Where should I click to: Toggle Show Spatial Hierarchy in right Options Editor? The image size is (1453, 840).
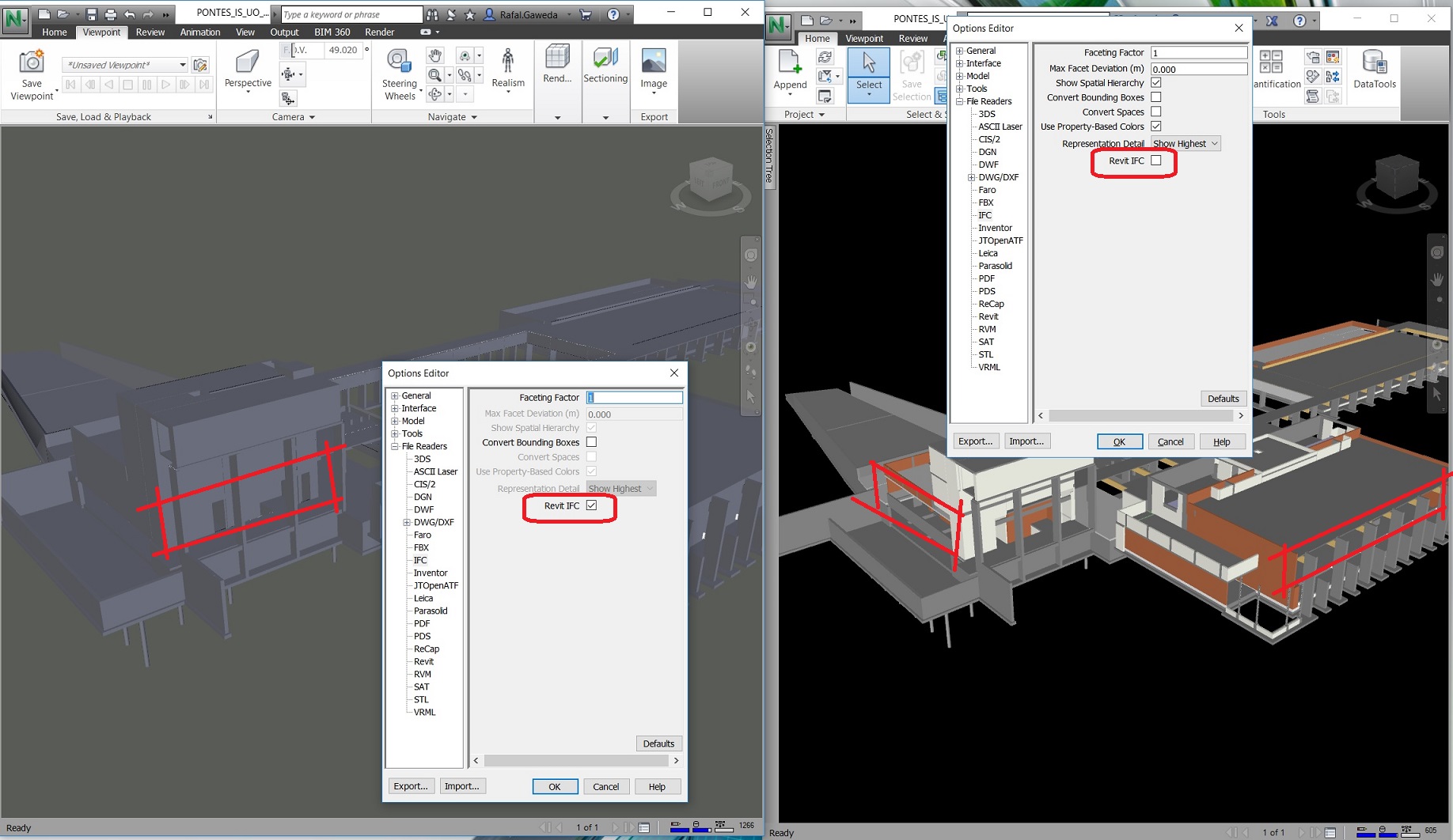(1156, 82)
